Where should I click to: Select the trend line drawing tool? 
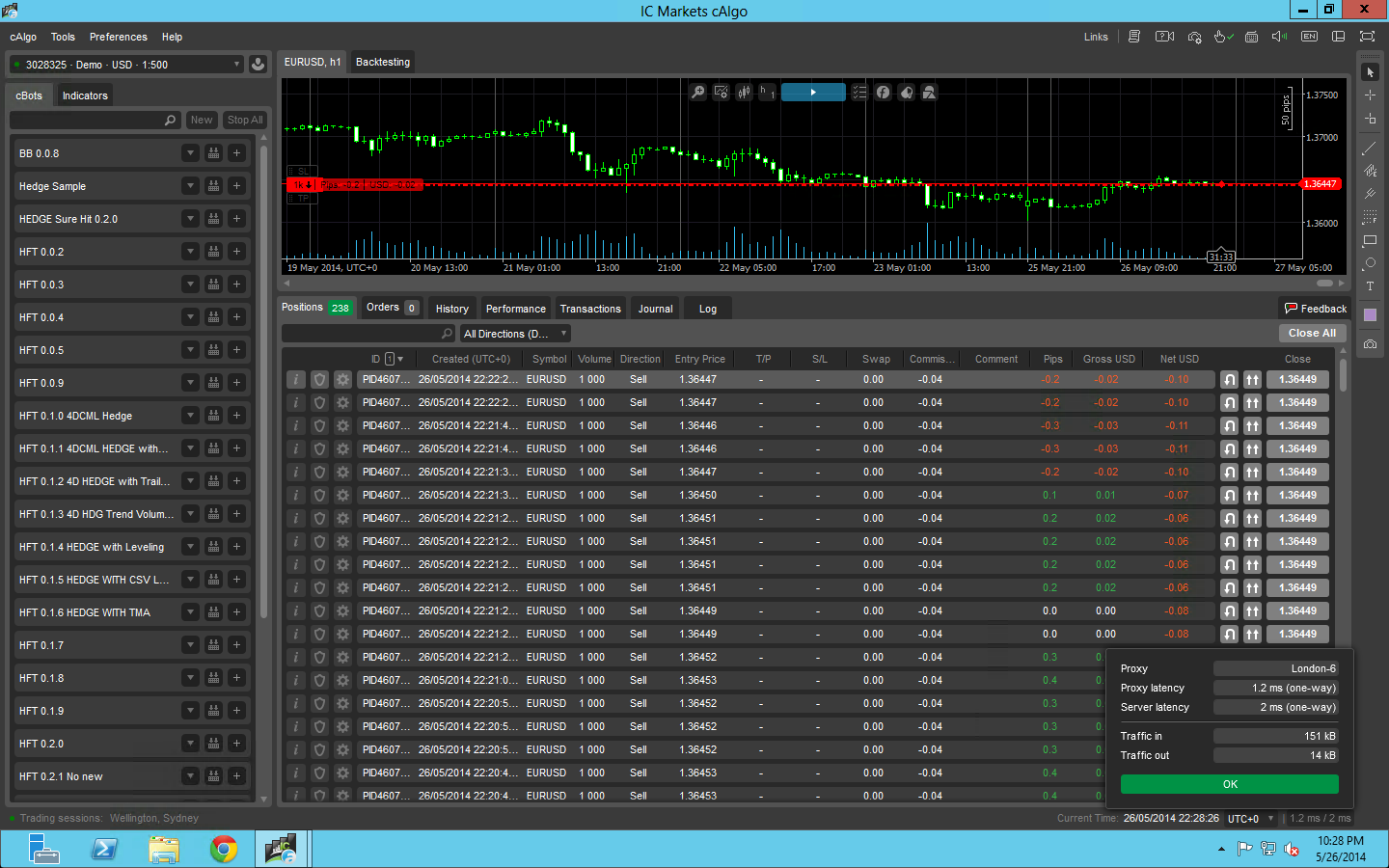1370,148
